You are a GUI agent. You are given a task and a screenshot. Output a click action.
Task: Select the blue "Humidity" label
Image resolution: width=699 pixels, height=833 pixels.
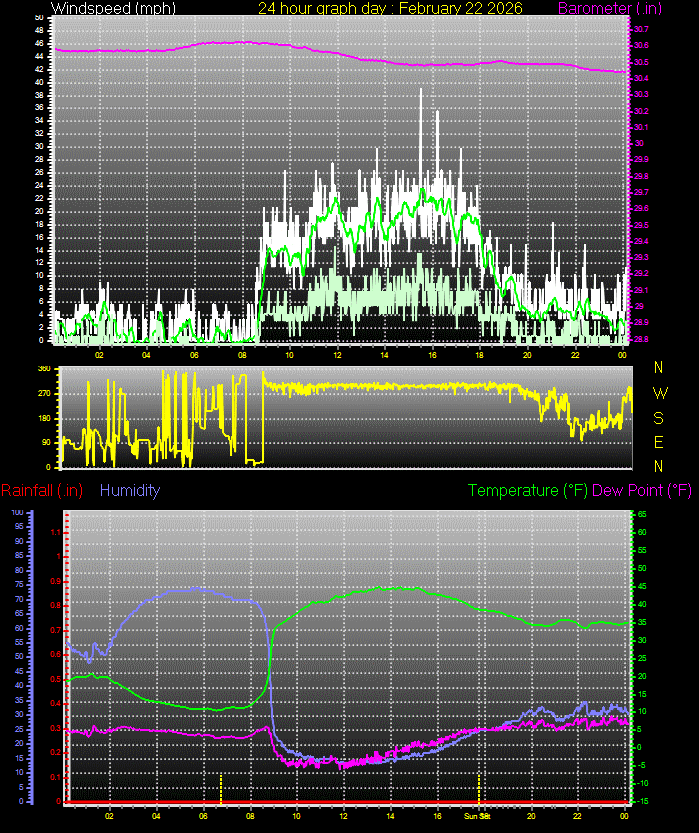point(130,490)
